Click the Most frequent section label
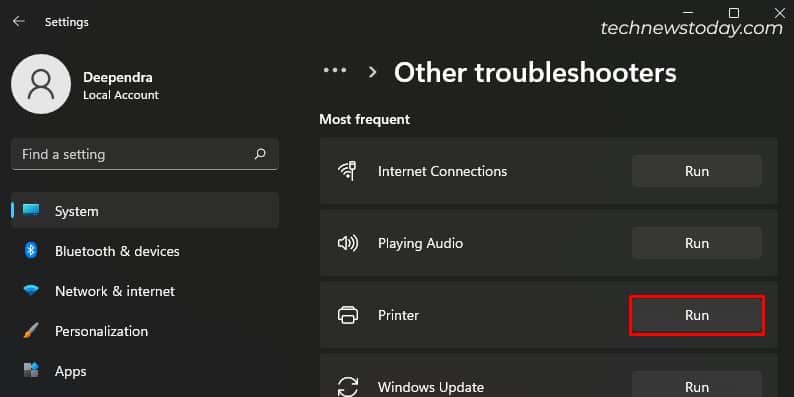Screen dimensions: 794x397 365,120
